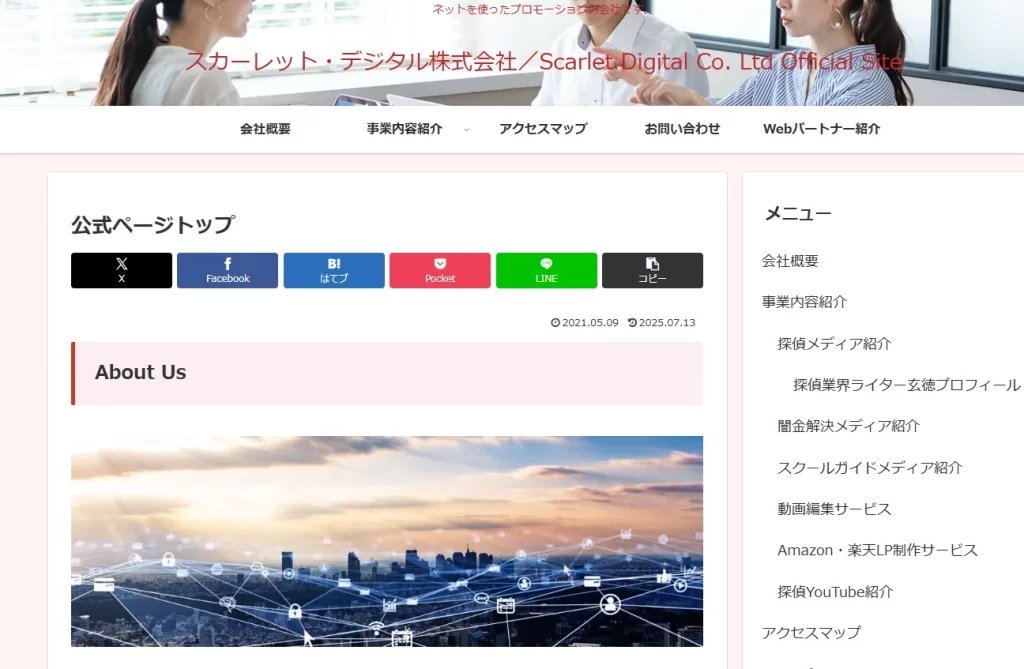Select 闇金解決メディア紹介 in sidebar
1024x669 pixels.
848,426
